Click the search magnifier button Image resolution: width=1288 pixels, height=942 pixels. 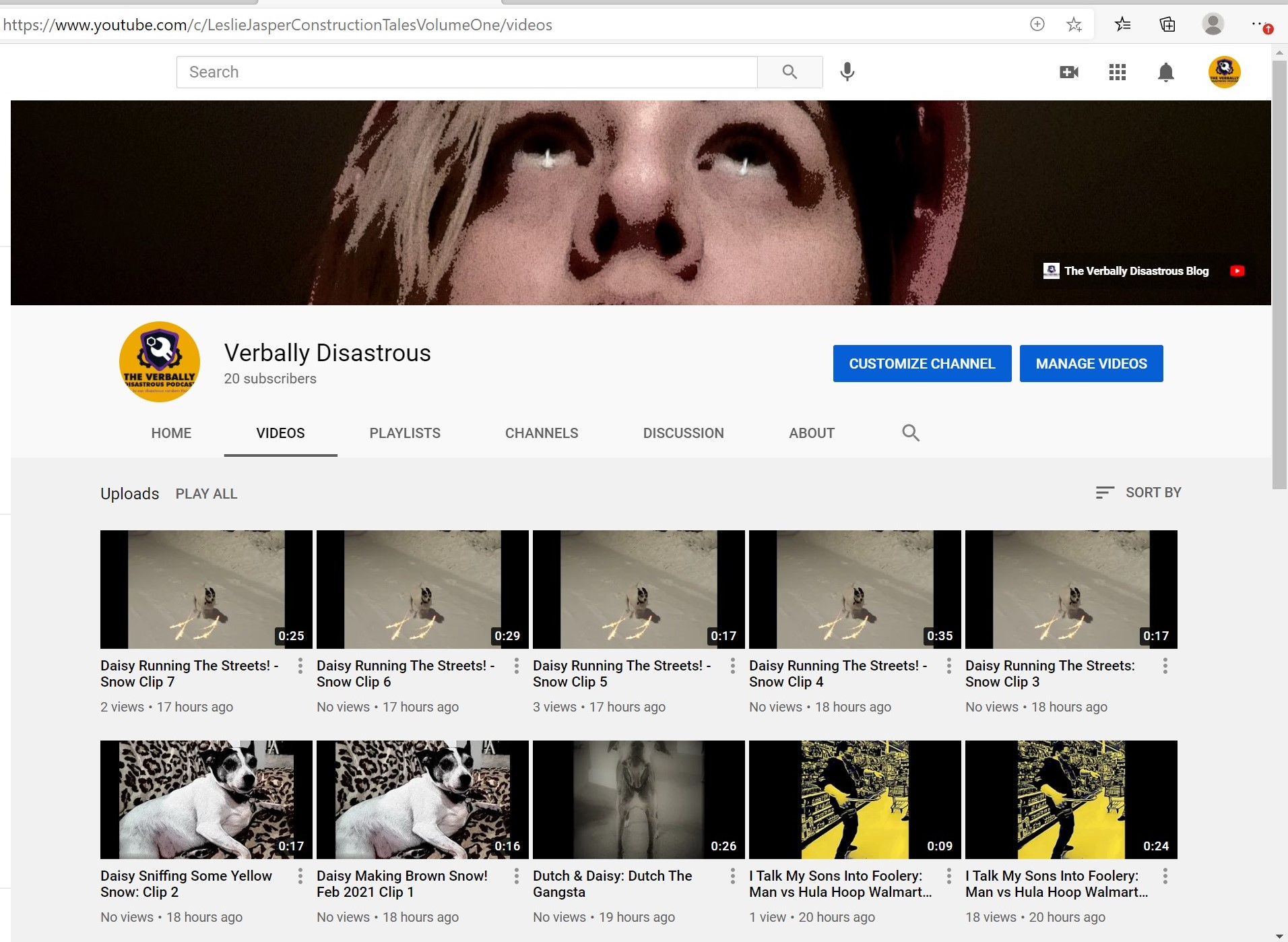[x=790, y=71]
